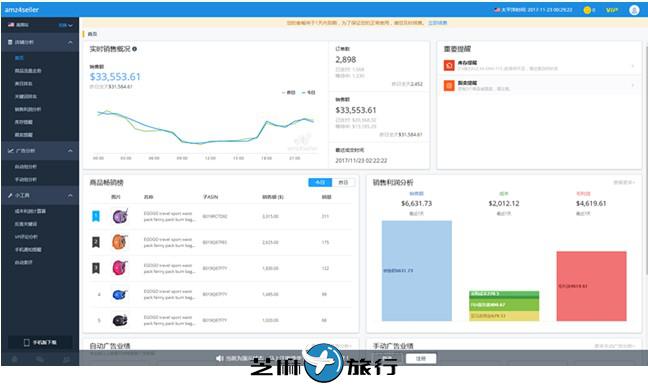648x390 pixels.
Task: Select the 昨日 toggle in bestsellers panel
Action: click(343, 182)
